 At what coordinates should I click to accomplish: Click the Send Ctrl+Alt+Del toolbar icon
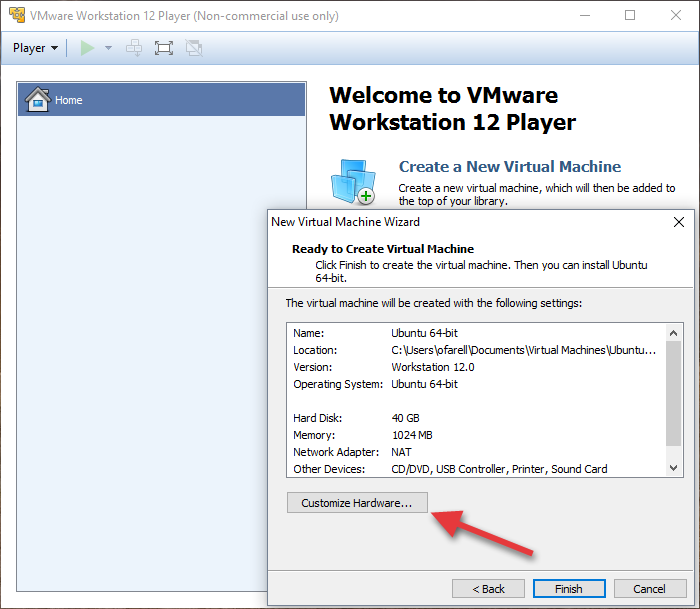[x=134, y=48]
